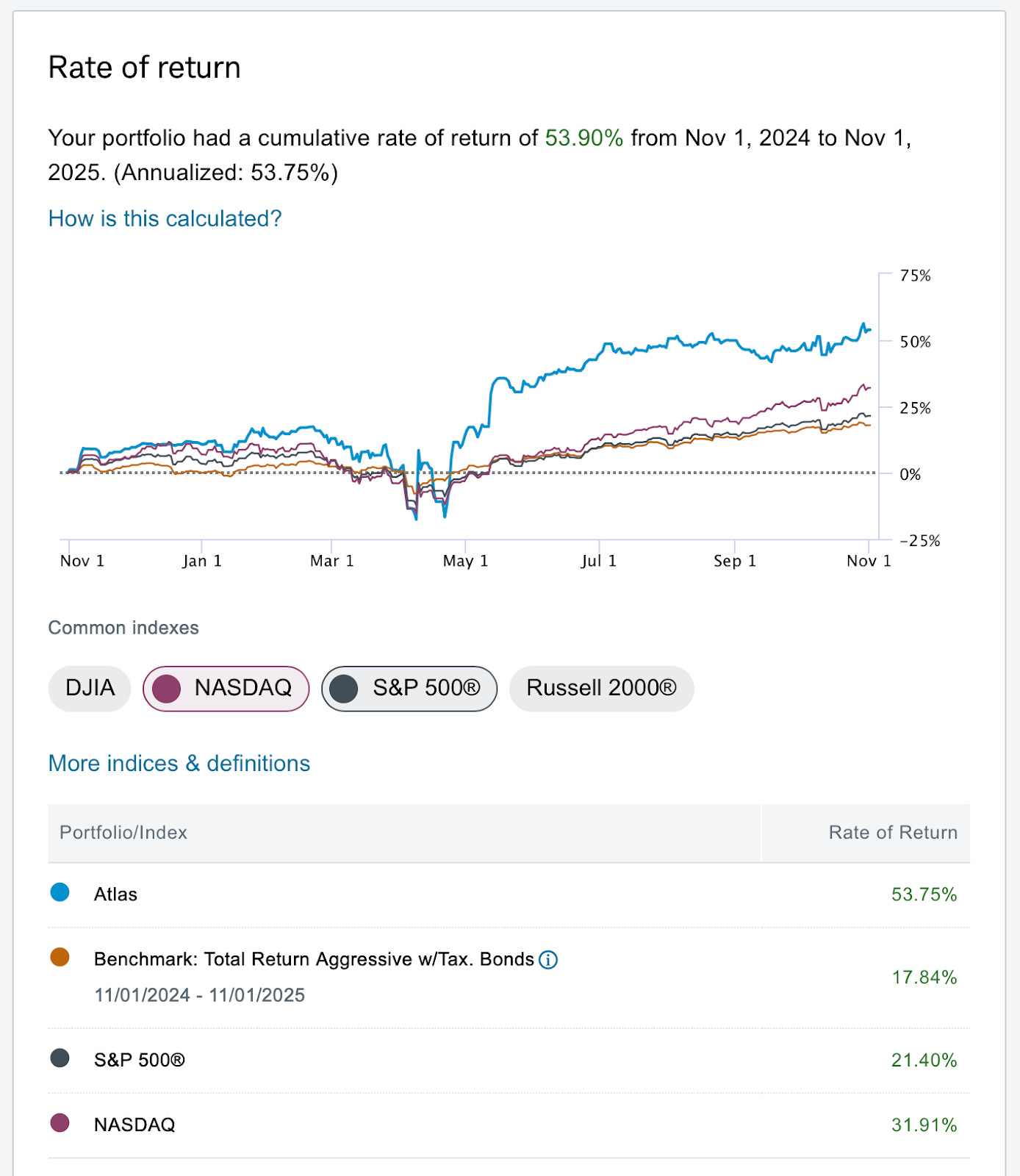Open "More indices & definitions" link
This screenshot has height=1176, width=1020.
point(179,764)
